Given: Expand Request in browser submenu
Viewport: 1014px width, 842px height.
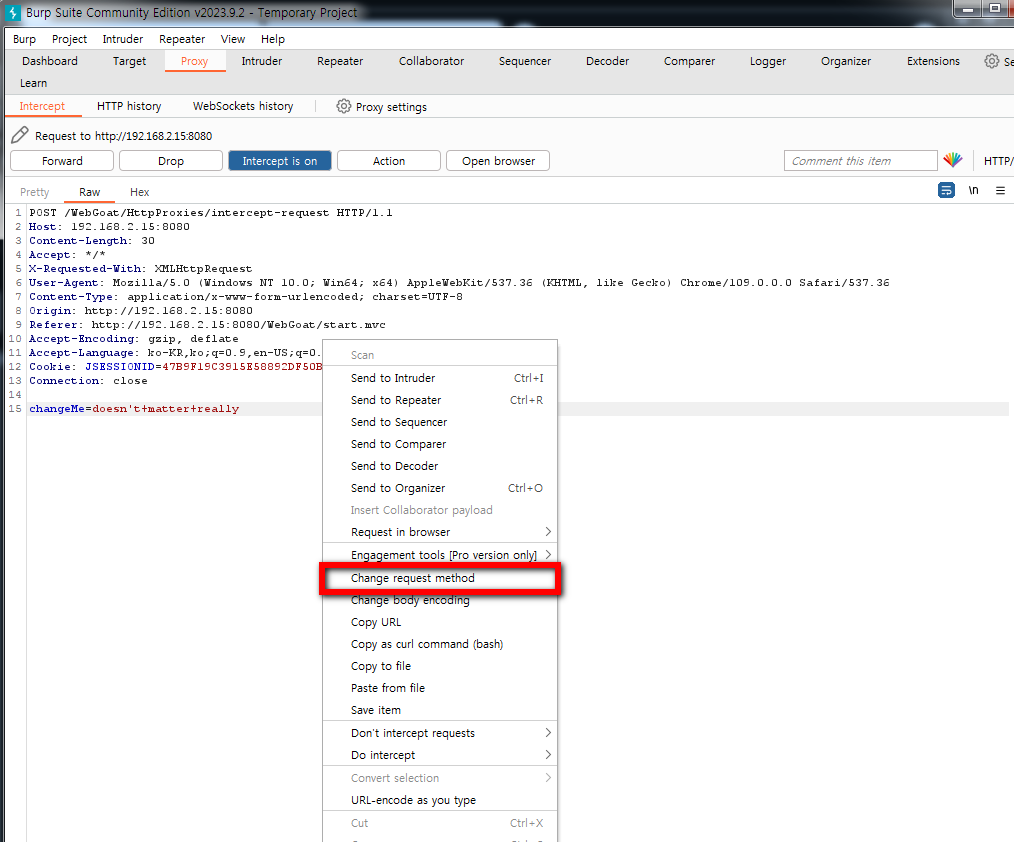Looking at the screenshot, I should pyautogui.click(x=440, y=532).
